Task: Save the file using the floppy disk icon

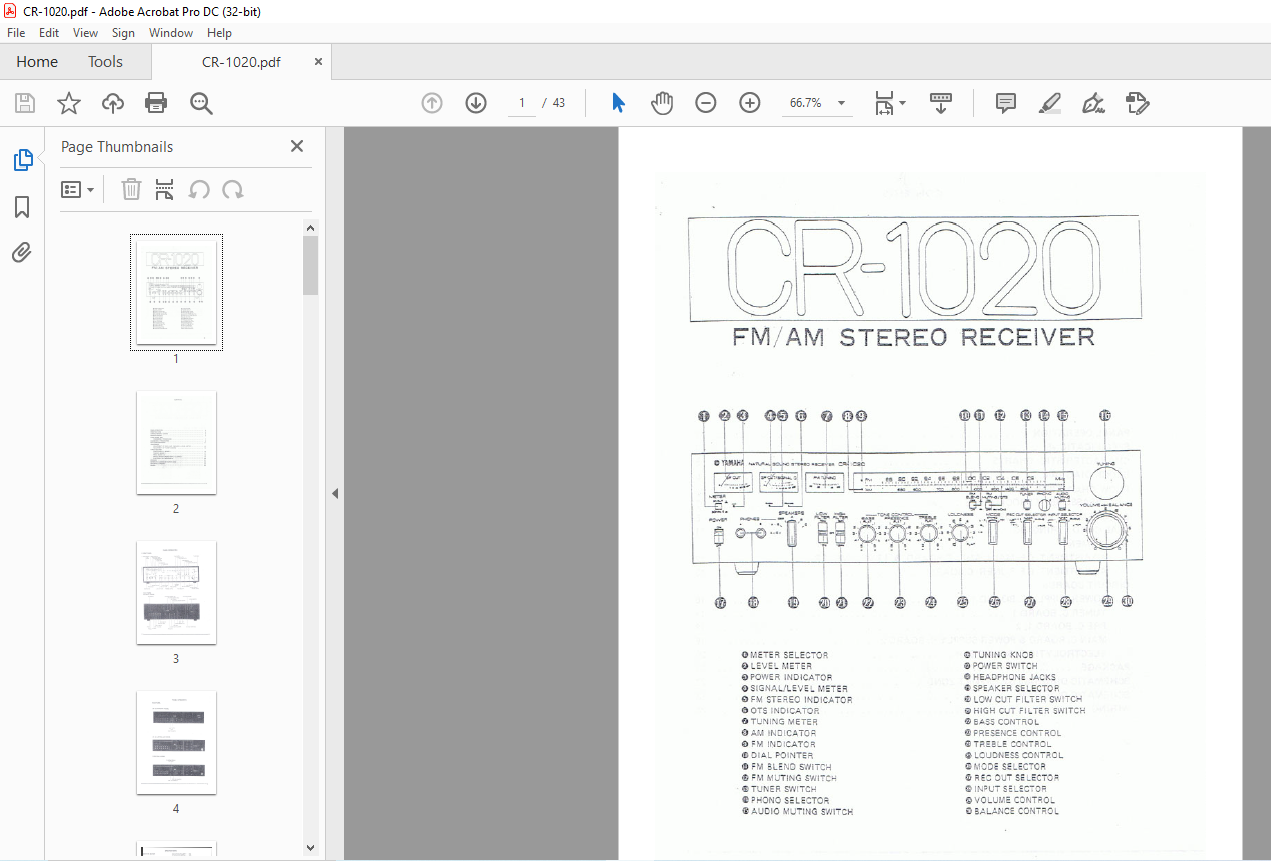Action: point(25,103)
